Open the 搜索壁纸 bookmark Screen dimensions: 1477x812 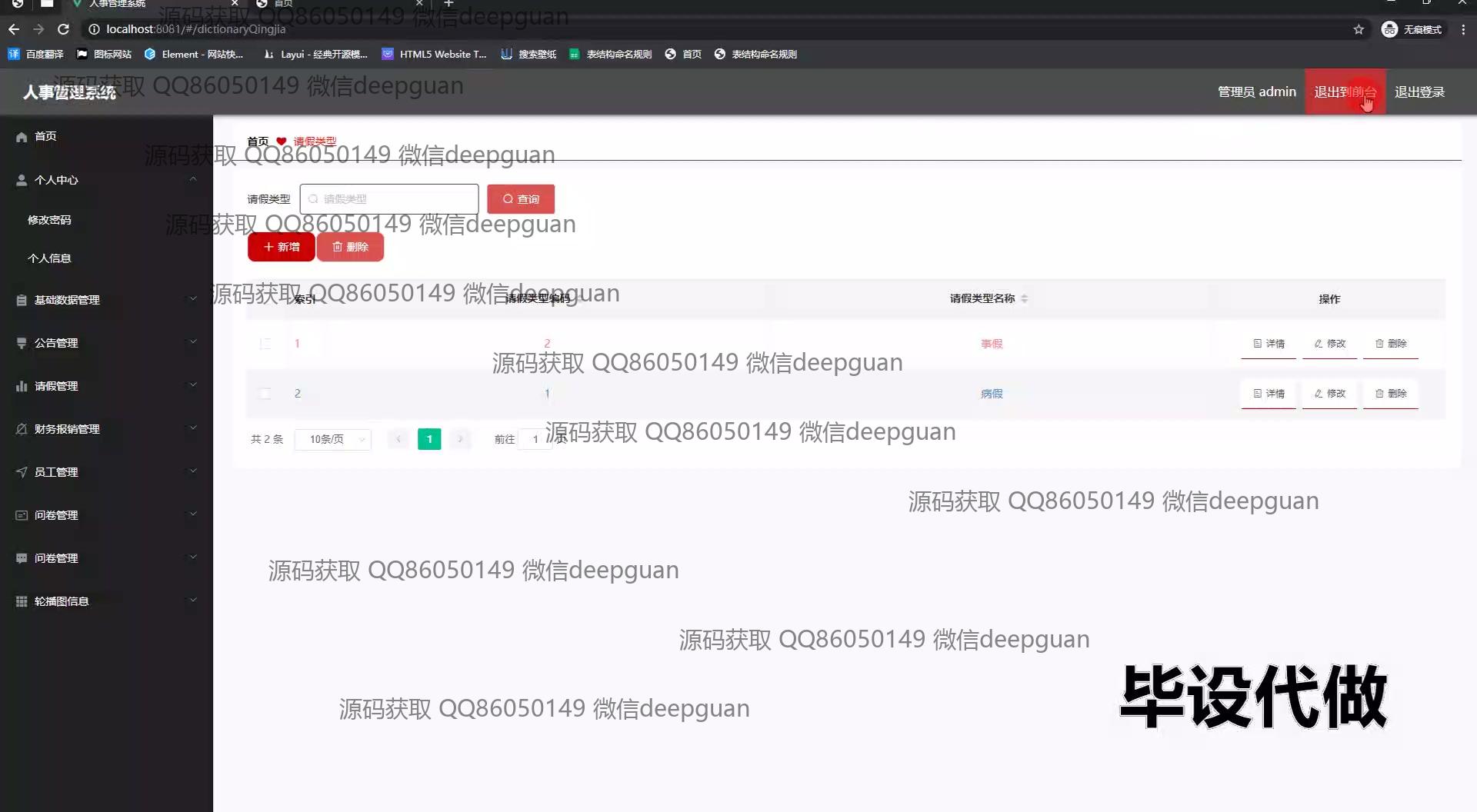(528, 54)
